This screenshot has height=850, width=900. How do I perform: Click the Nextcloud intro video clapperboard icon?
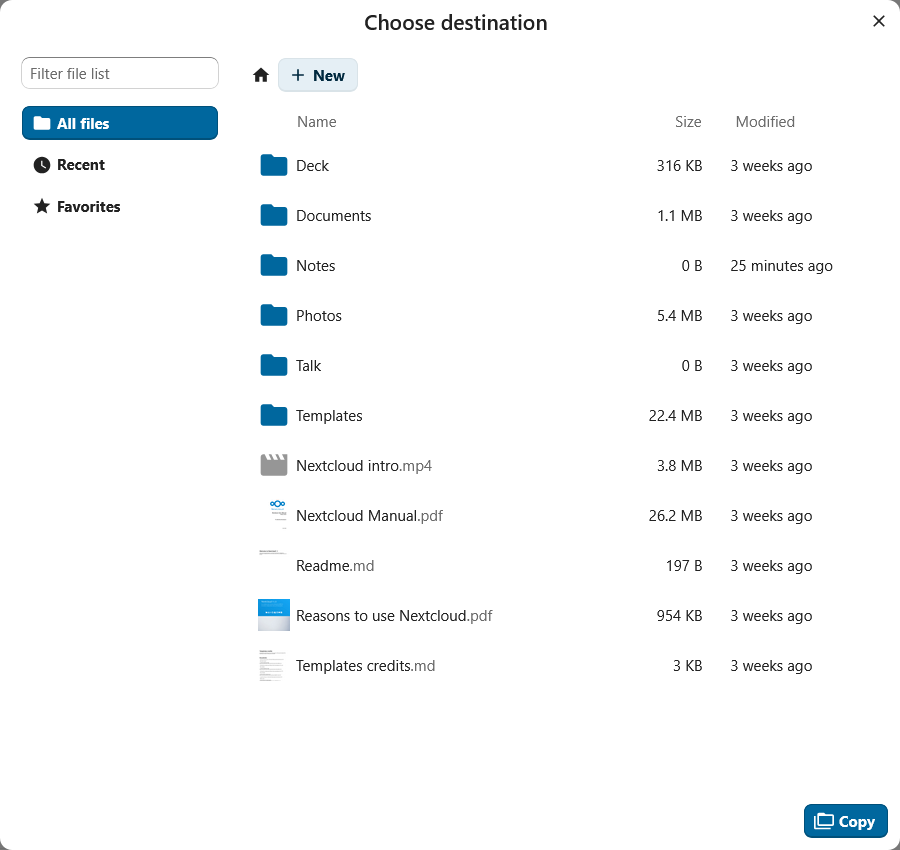pos(274,465)
